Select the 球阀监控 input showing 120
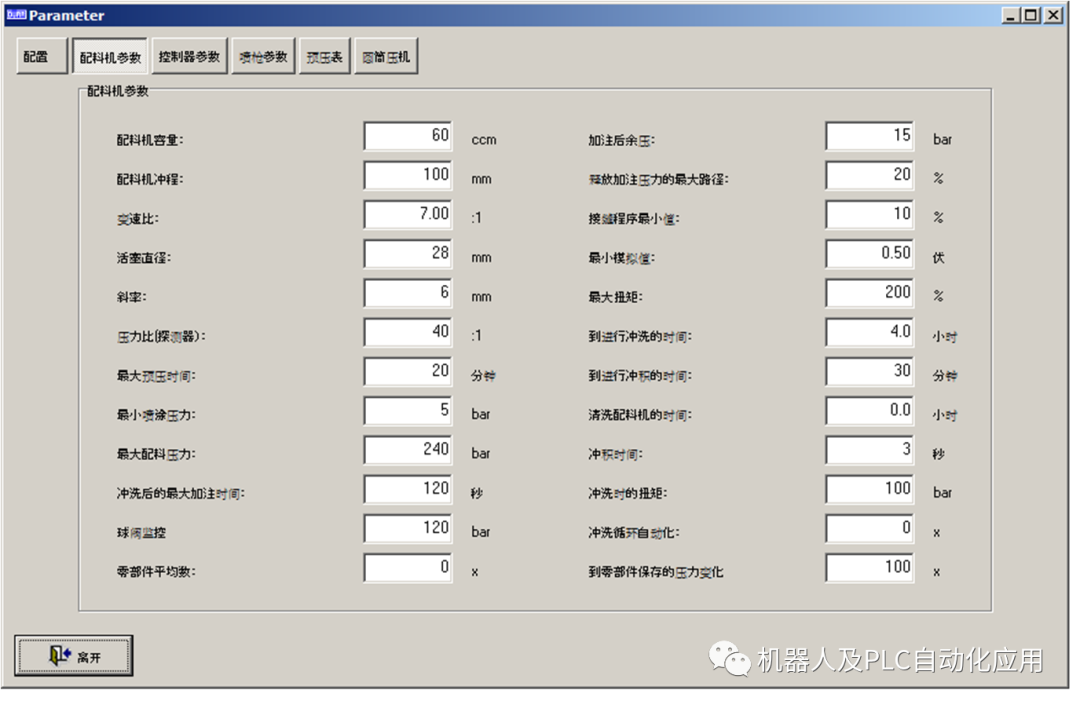The width and height of the screenshot is (1080, 708). click(407, 528)
